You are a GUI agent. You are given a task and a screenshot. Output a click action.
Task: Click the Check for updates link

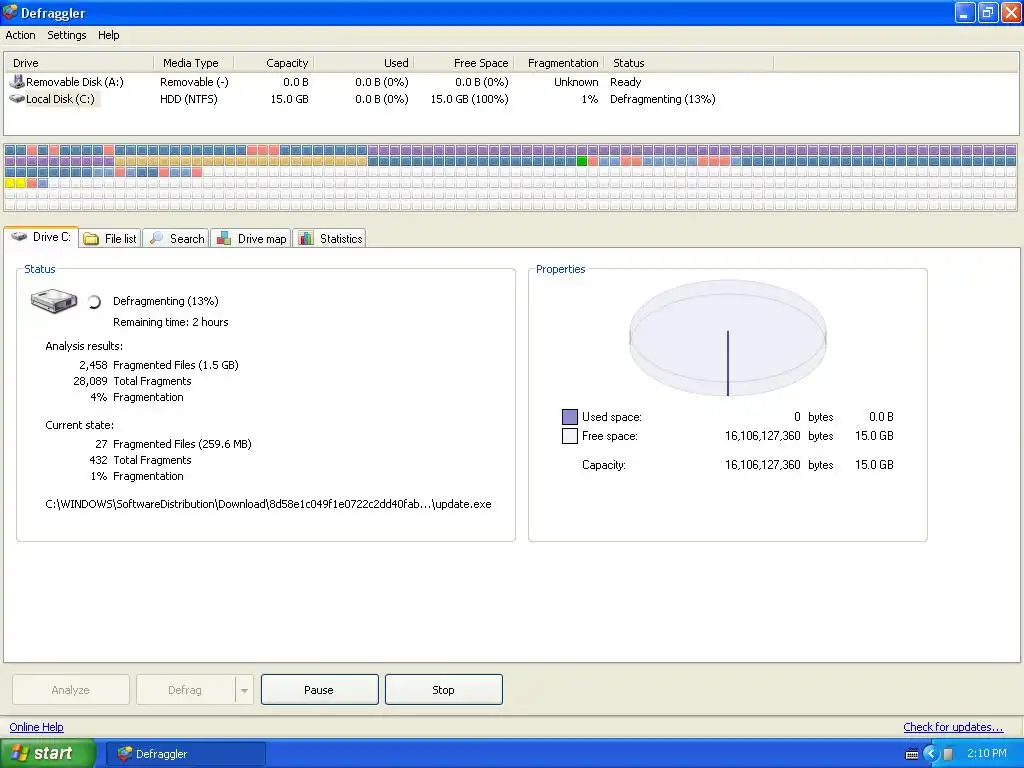tap(953, 727)
